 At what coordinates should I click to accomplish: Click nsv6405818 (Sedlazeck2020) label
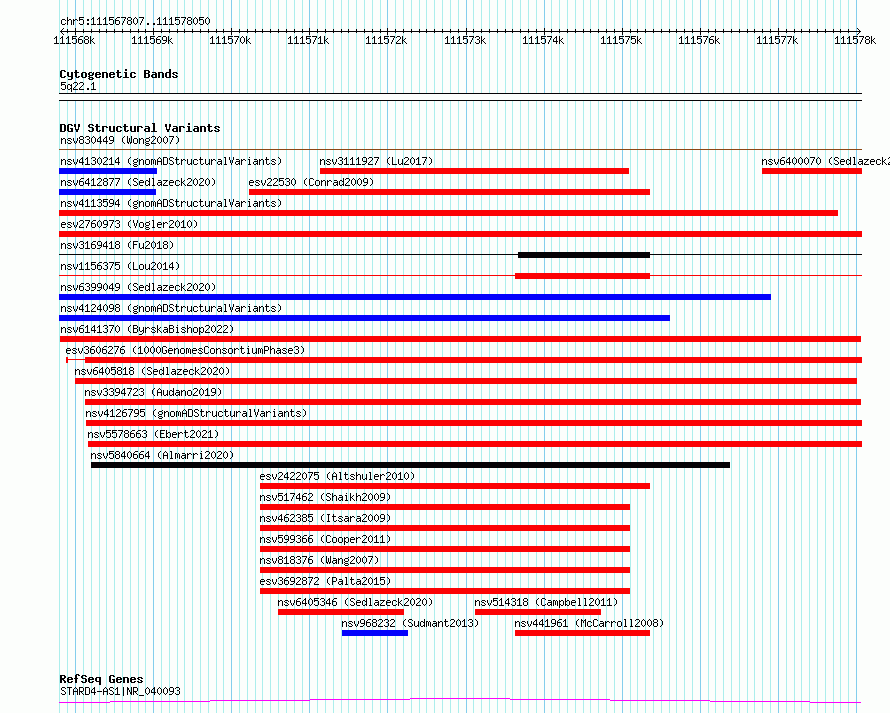click(x=152, y=371)
